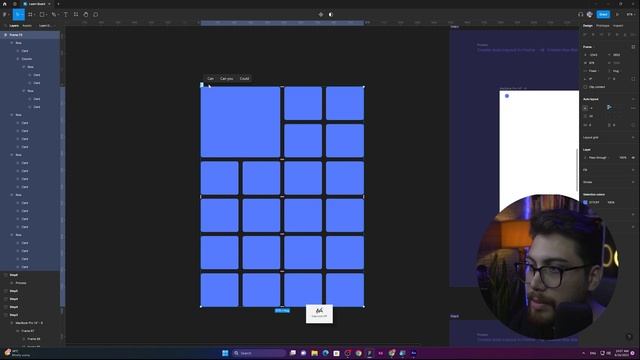Screen dimensions: 640x360
Task: Click the Use as mask icon
Action: tap(331, 14)
